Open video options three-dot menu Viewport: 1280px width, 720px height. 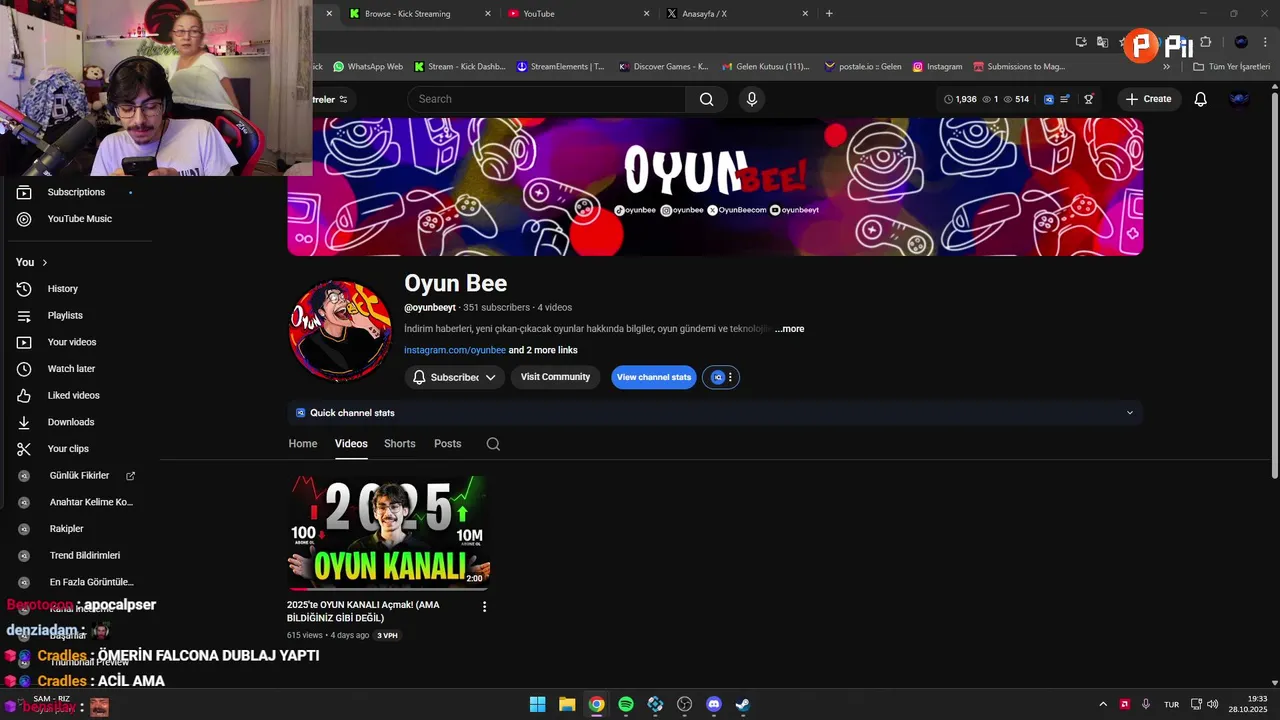click(485, 607)
